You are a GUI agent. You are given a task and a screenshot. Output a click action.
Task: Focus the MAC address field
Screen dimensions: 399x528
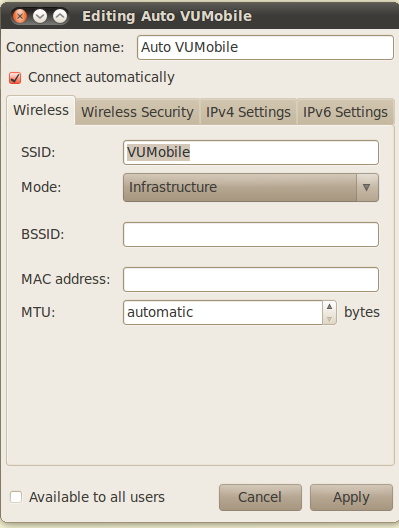(251, 279)
